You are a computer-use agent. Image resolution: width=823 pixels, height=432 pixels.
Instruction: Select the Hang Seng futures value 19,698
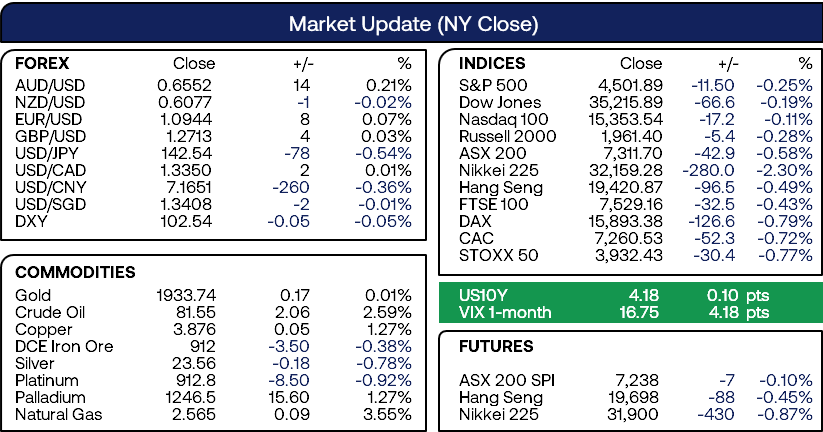(x=633, y=397)
